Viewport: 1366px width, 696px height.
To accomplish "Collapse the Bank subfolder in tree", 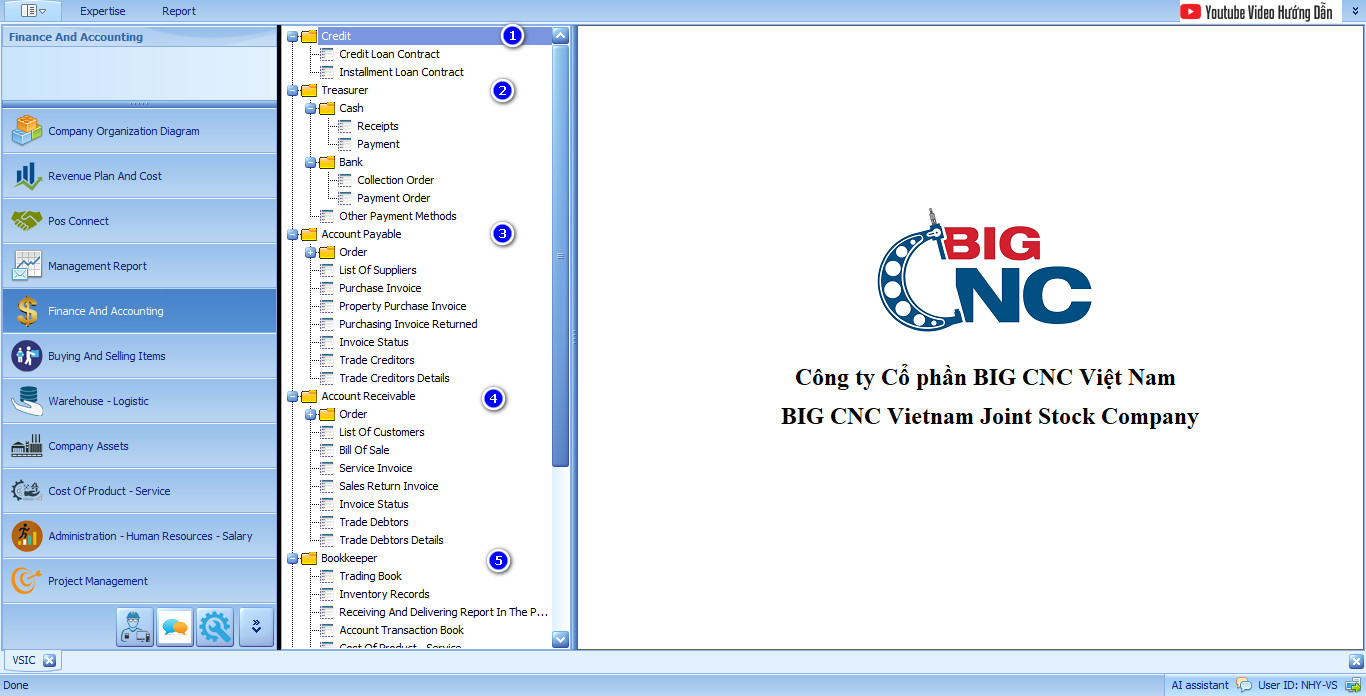I will [311, 163].
